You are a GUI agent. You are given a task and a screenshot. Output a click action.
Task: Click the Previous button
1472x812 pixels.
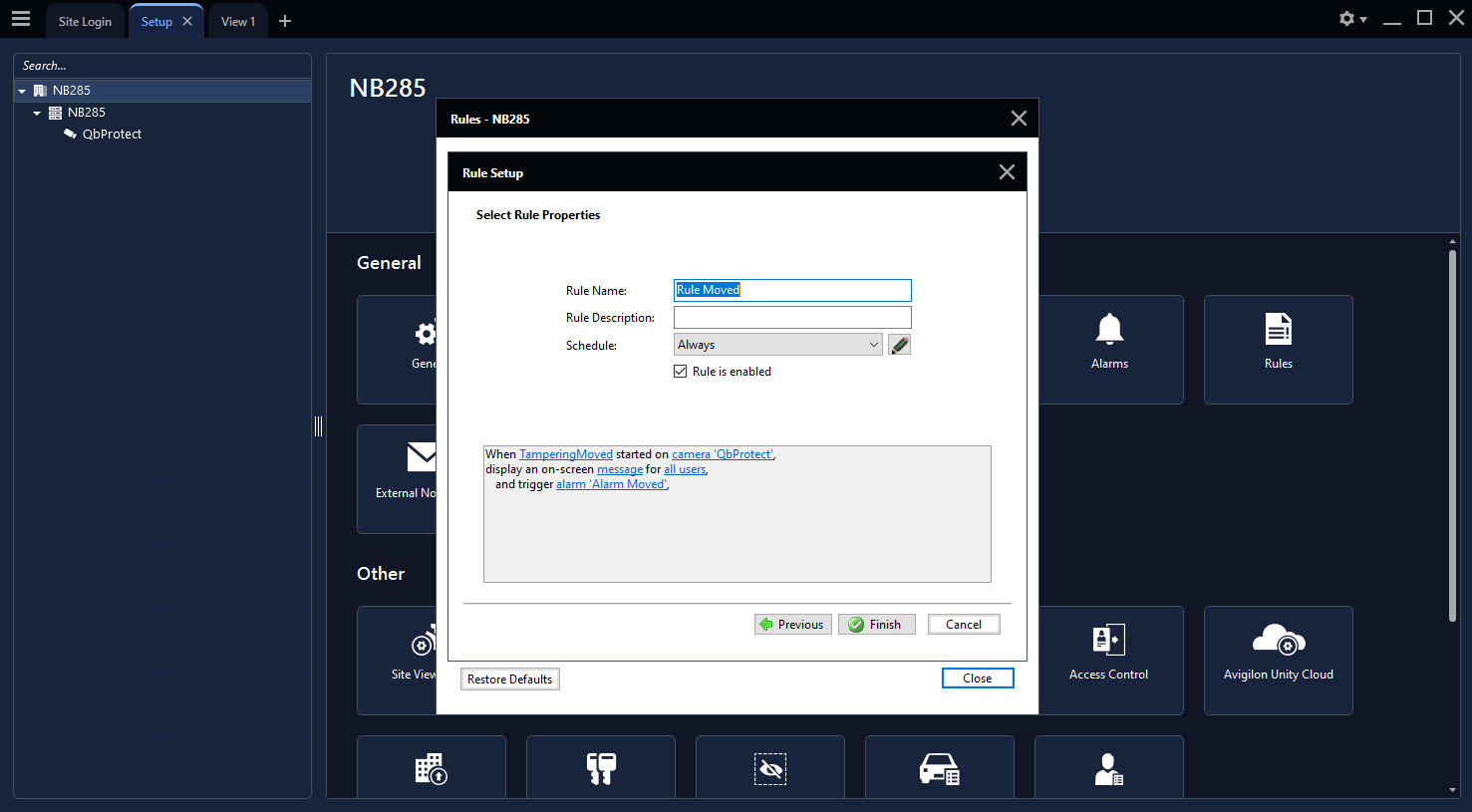792,625
